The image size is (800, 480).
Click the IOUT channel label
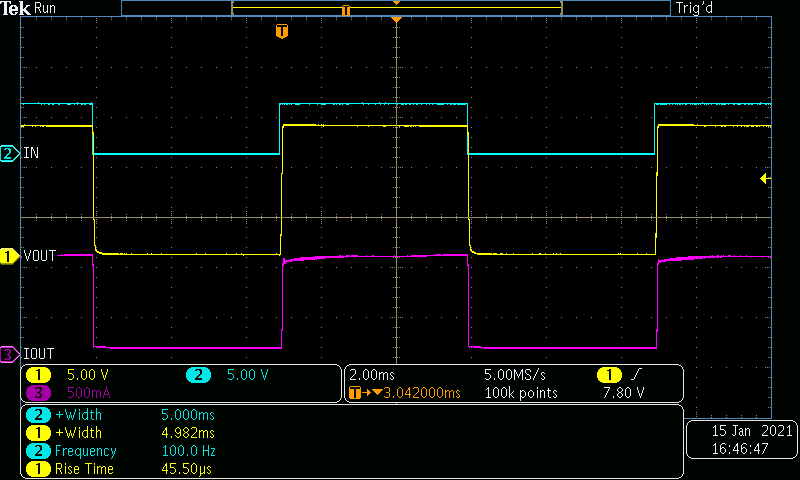tap(39, 354)
